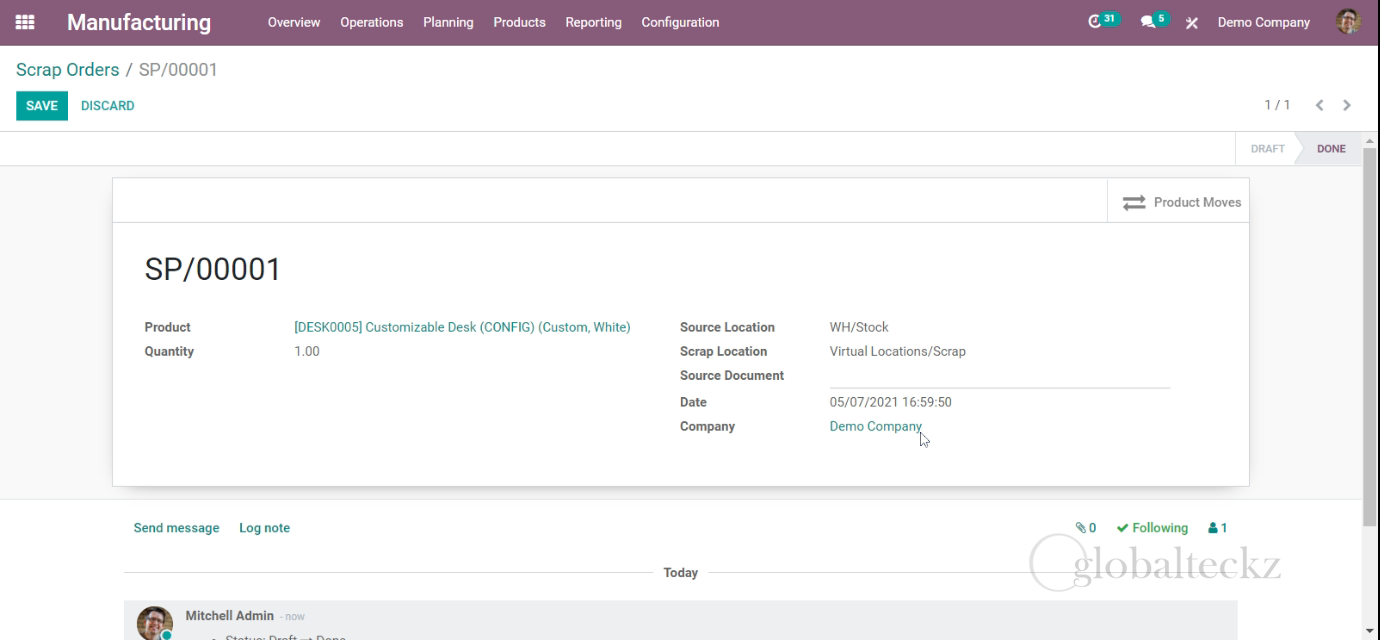1380x640 pixels.
Task: Click the Manufacturing app title
Action: [139, 22]
